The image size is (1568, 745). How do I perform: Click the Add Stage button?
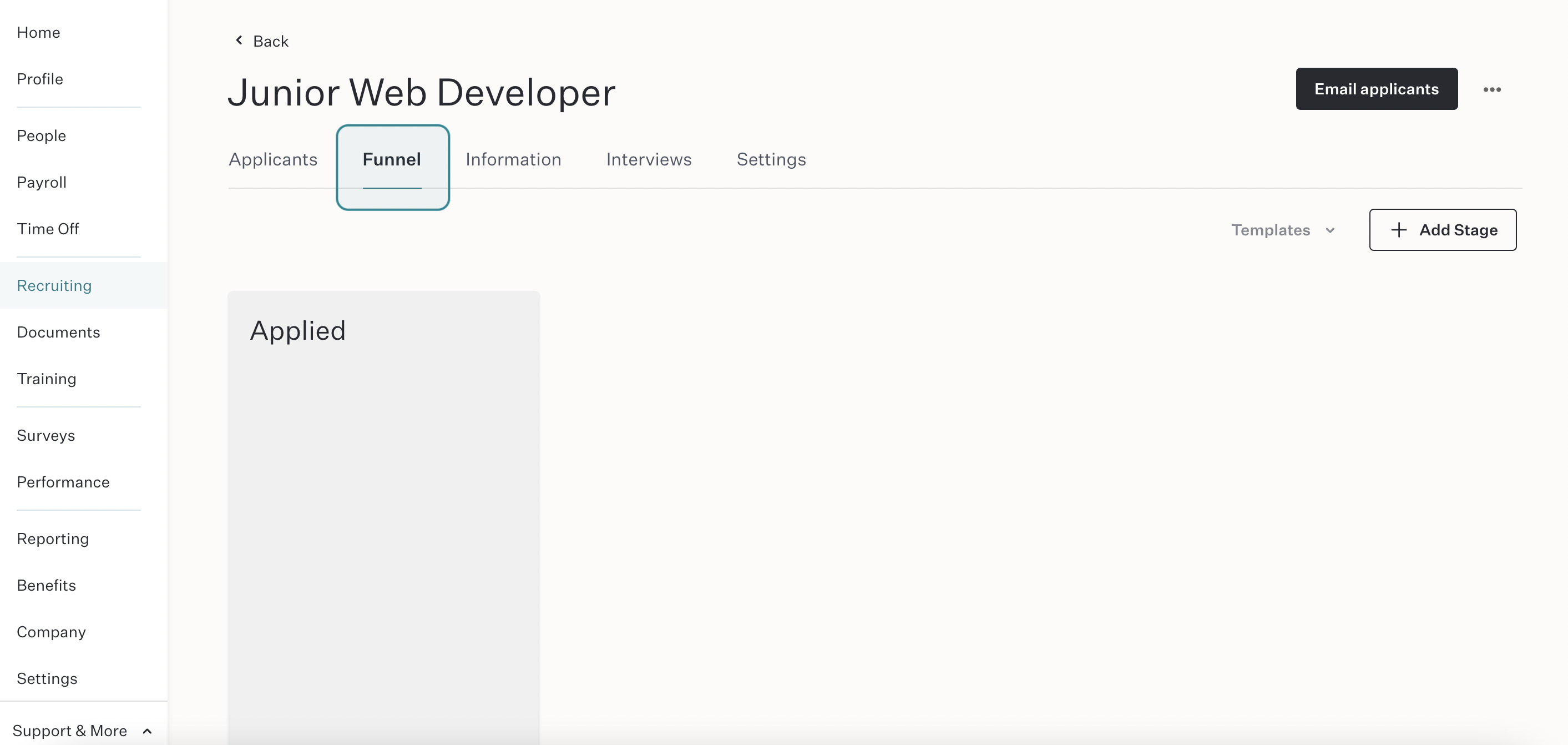click(x=1443, y=230)
